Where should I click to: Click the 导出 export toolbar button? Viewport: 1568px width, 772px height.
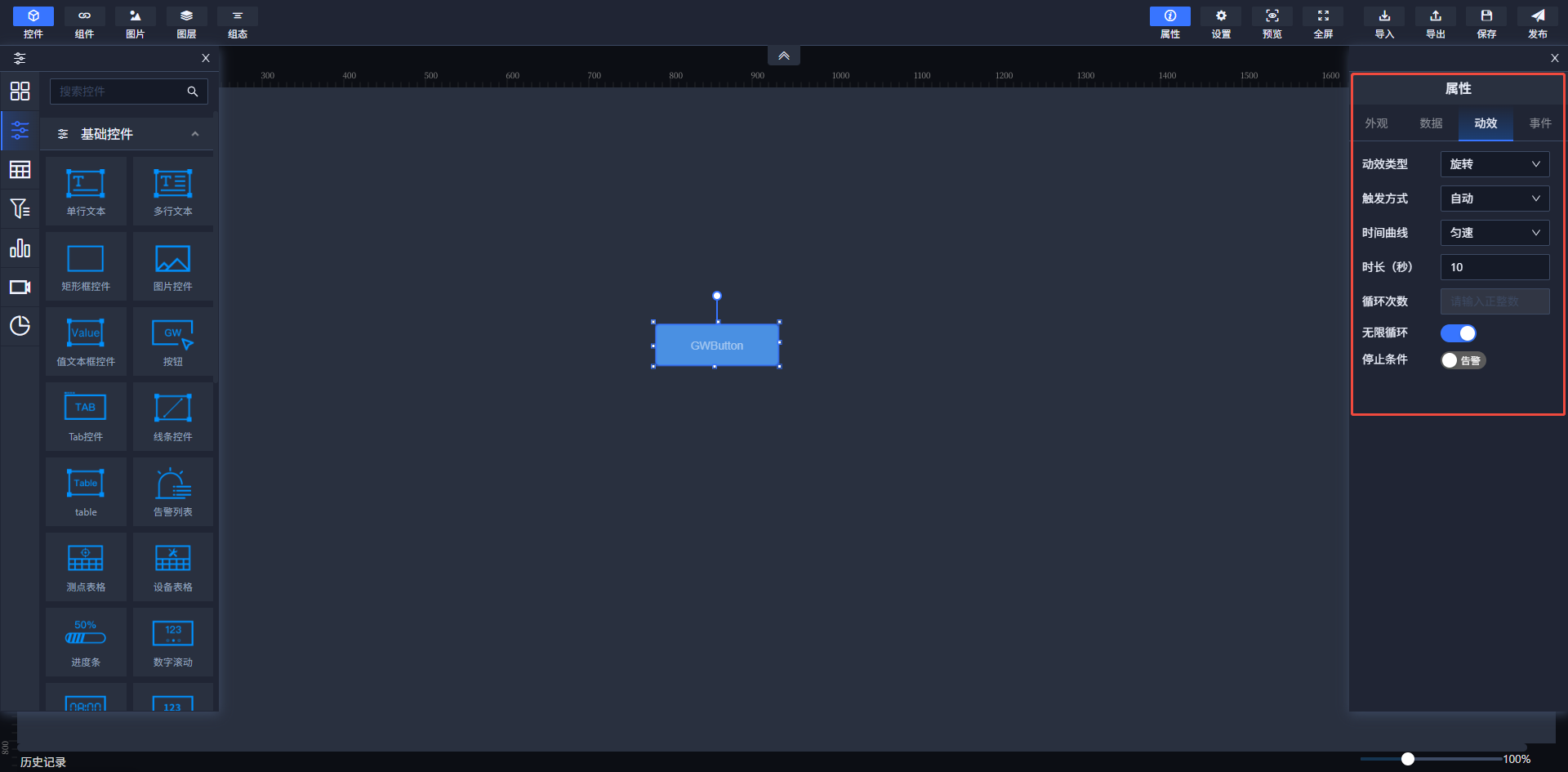[1436, 23]
